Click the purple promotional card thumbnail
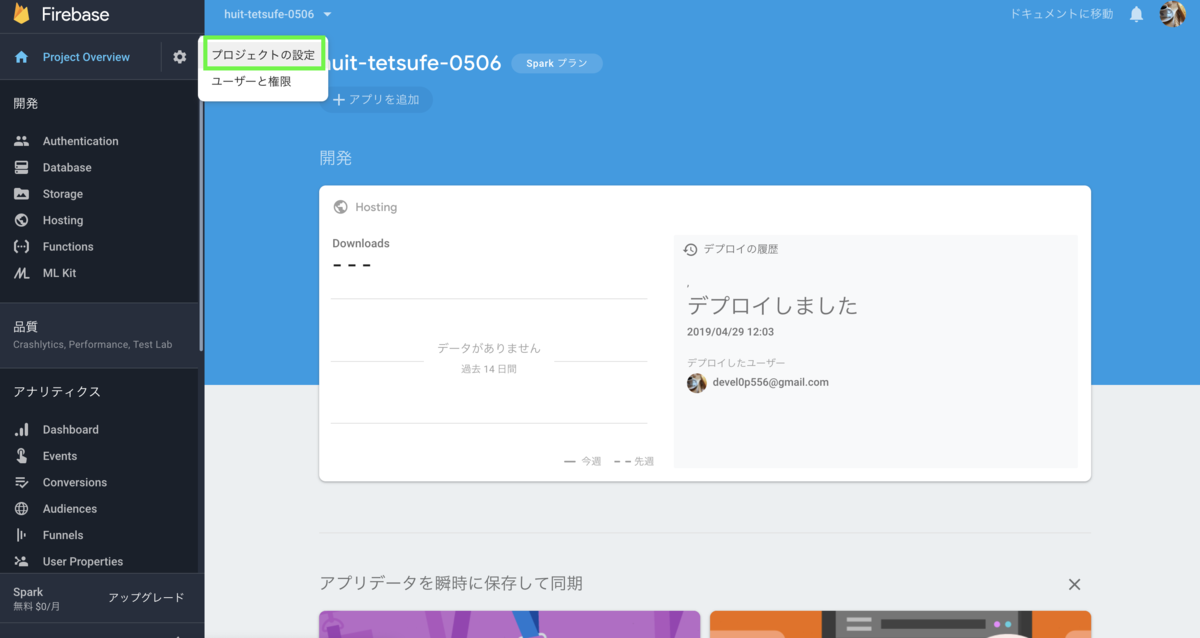 point(510,624)
